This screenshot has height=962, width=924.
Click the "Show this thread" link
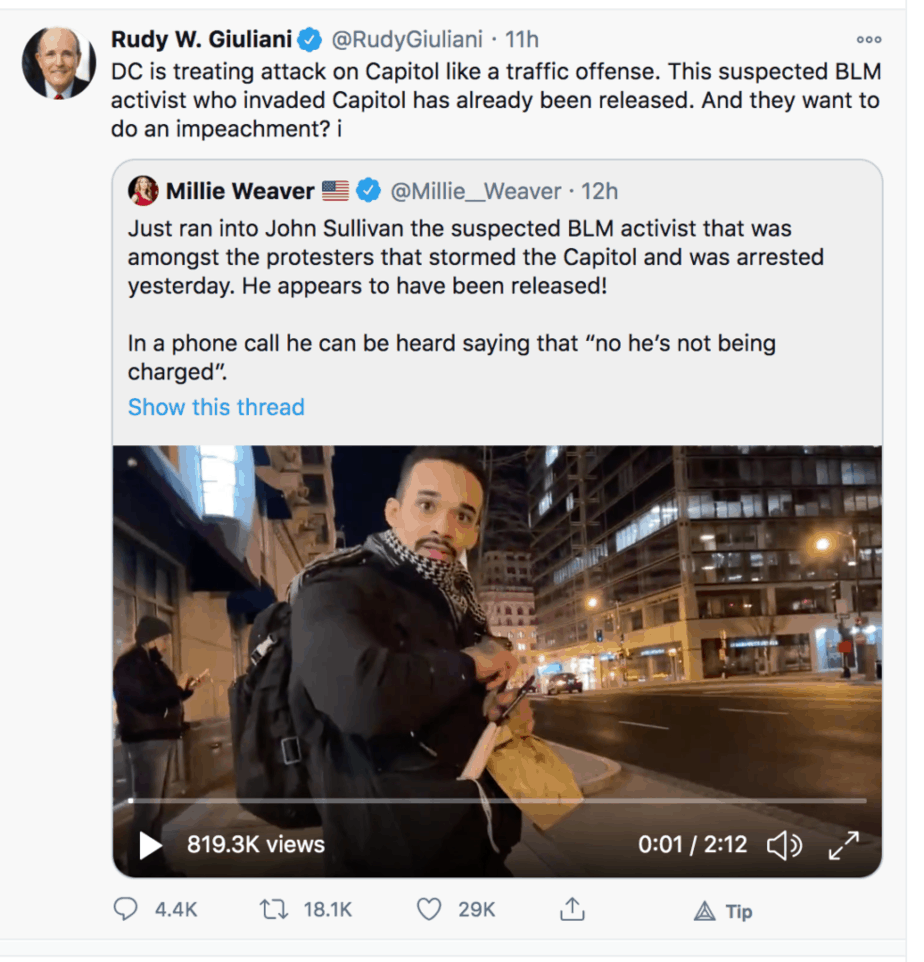point(216,407)
